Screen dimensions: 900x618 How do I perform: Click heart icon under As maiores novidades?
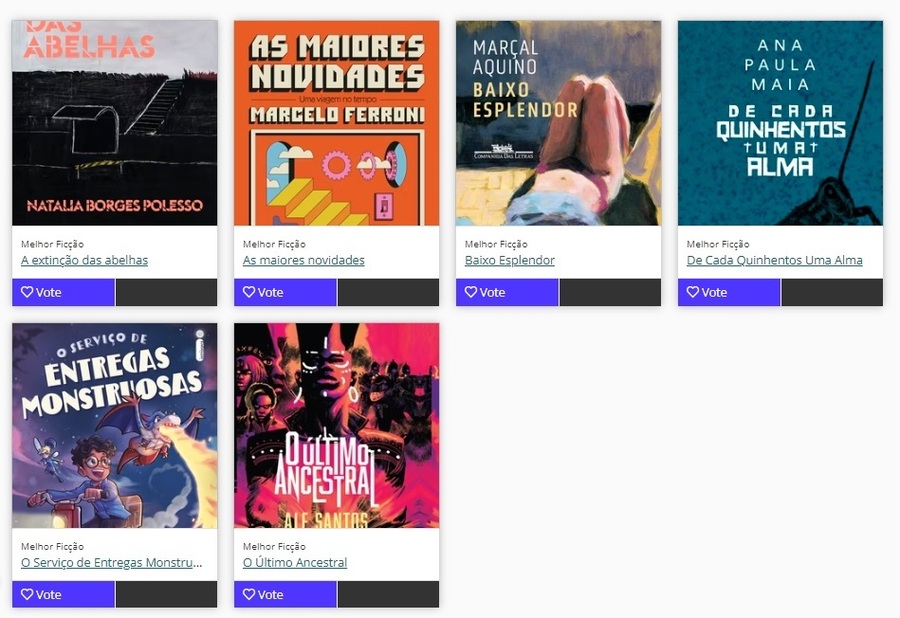pyautogui.click(x=249, y=292)
